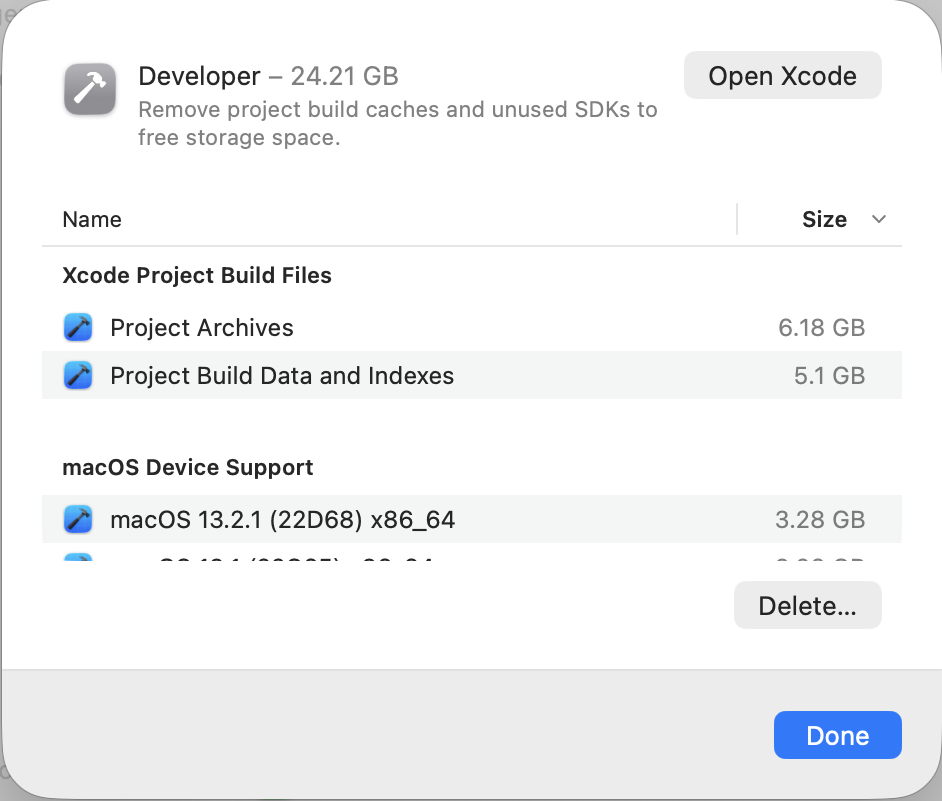Click the partially hidden icon below macOS 13.2.1
942x801 pixels.
78,557
